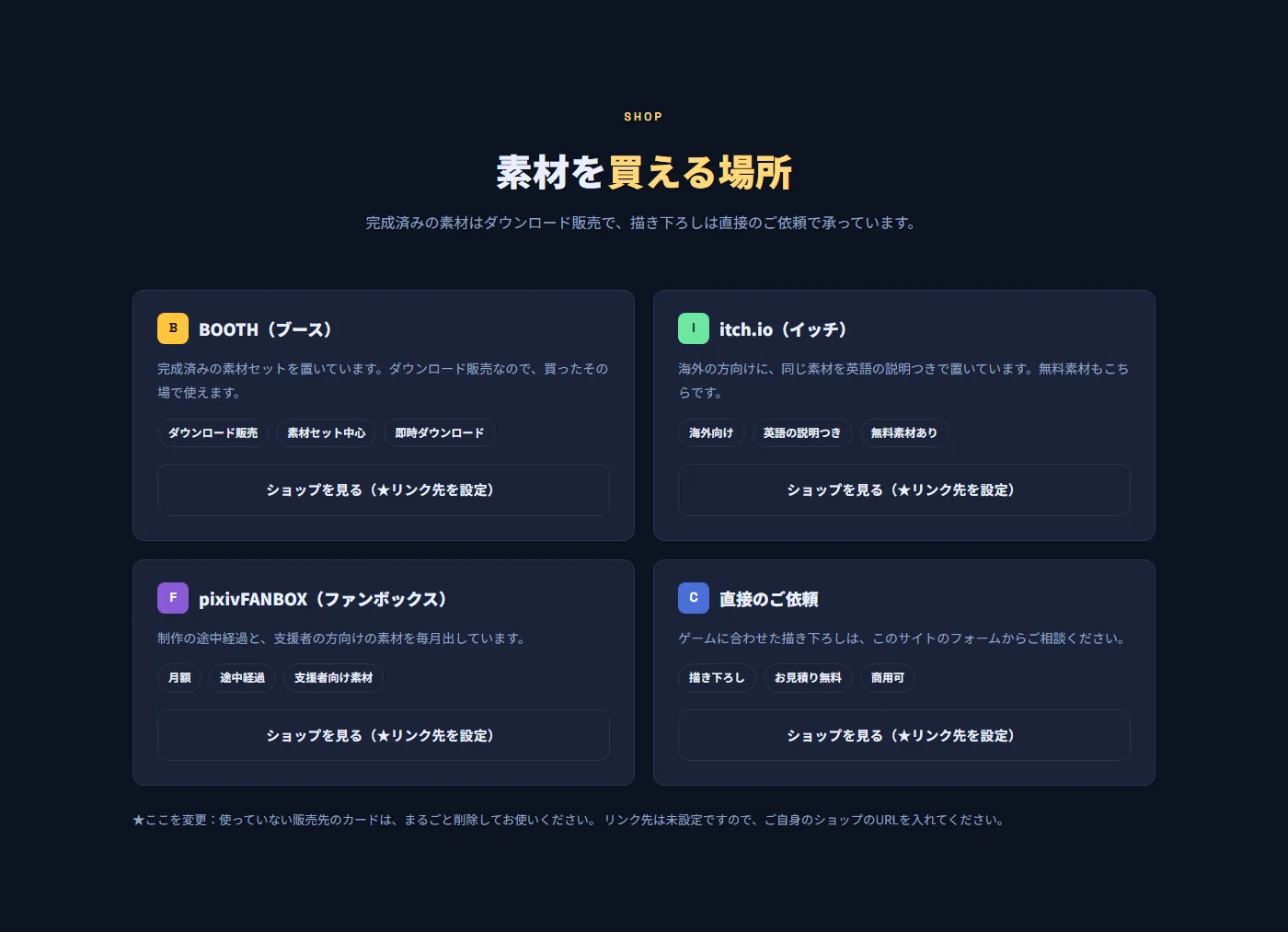Select the 無料素材あり tag
This screenshot has height=932, width=1288.
(904, 433)
